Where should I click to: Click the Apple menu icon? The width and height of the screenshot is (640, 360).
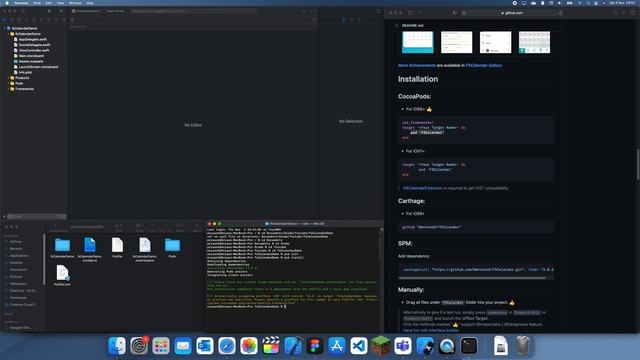pos(7,3)
